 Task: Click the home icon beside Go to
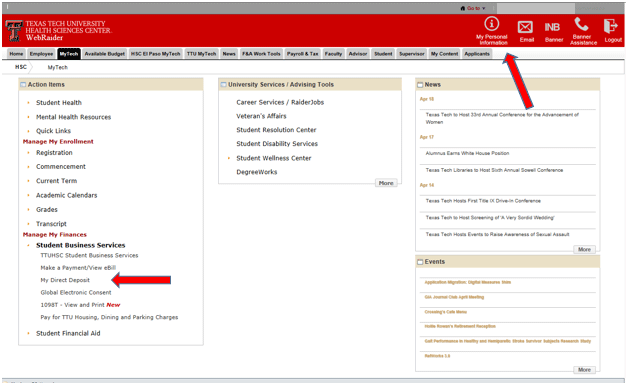pyautogui.click(x=463, y=8)
